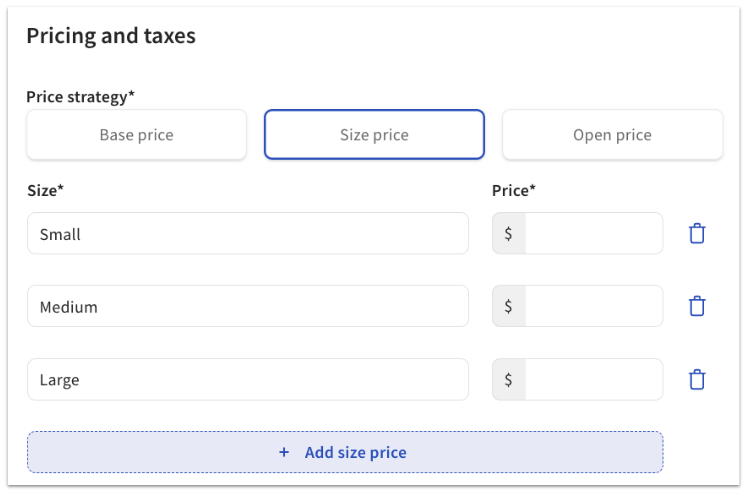Focus the Medium size name field

pos(247,307)
